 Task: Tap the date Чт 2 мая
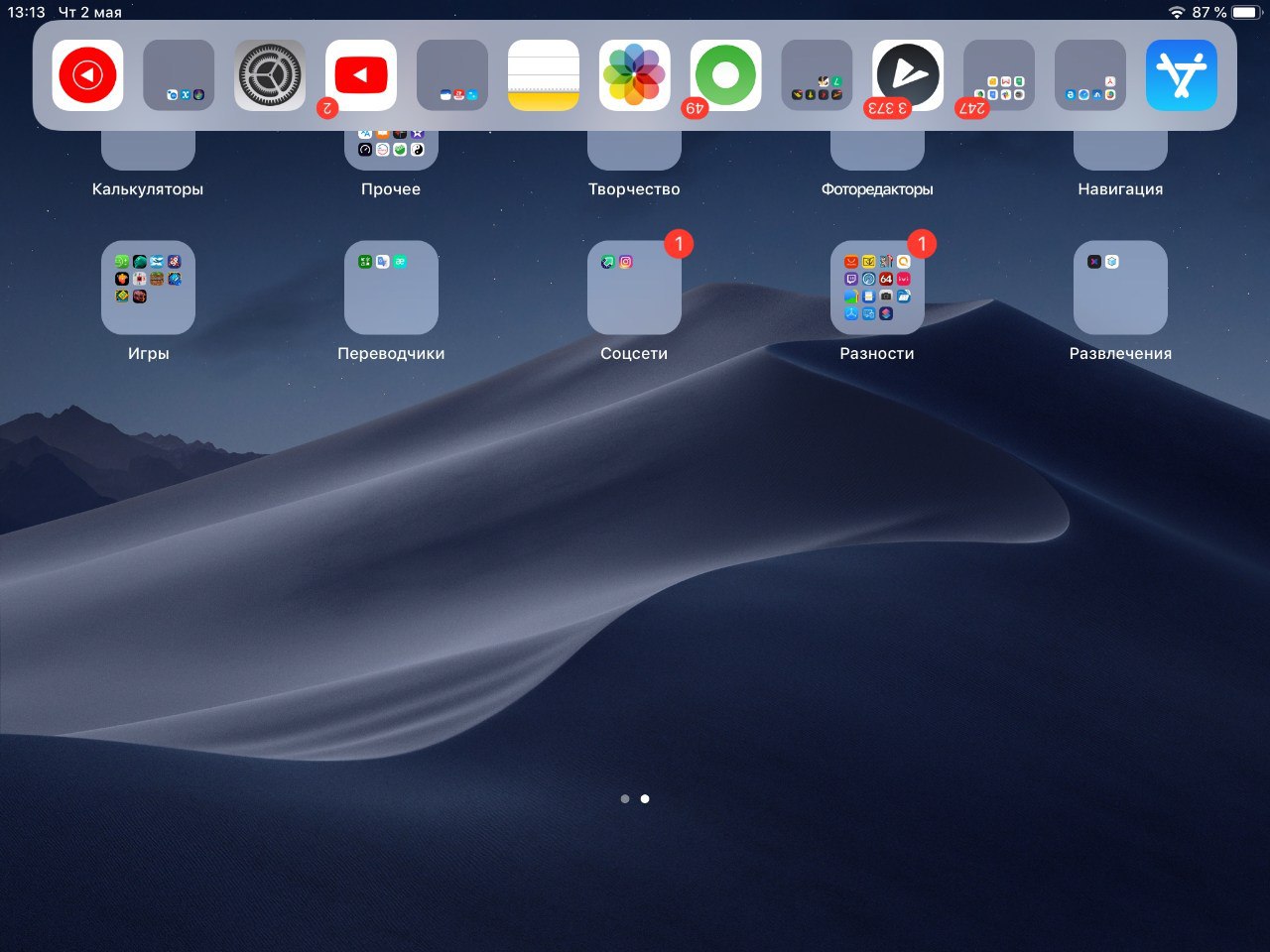pos(90,12)
